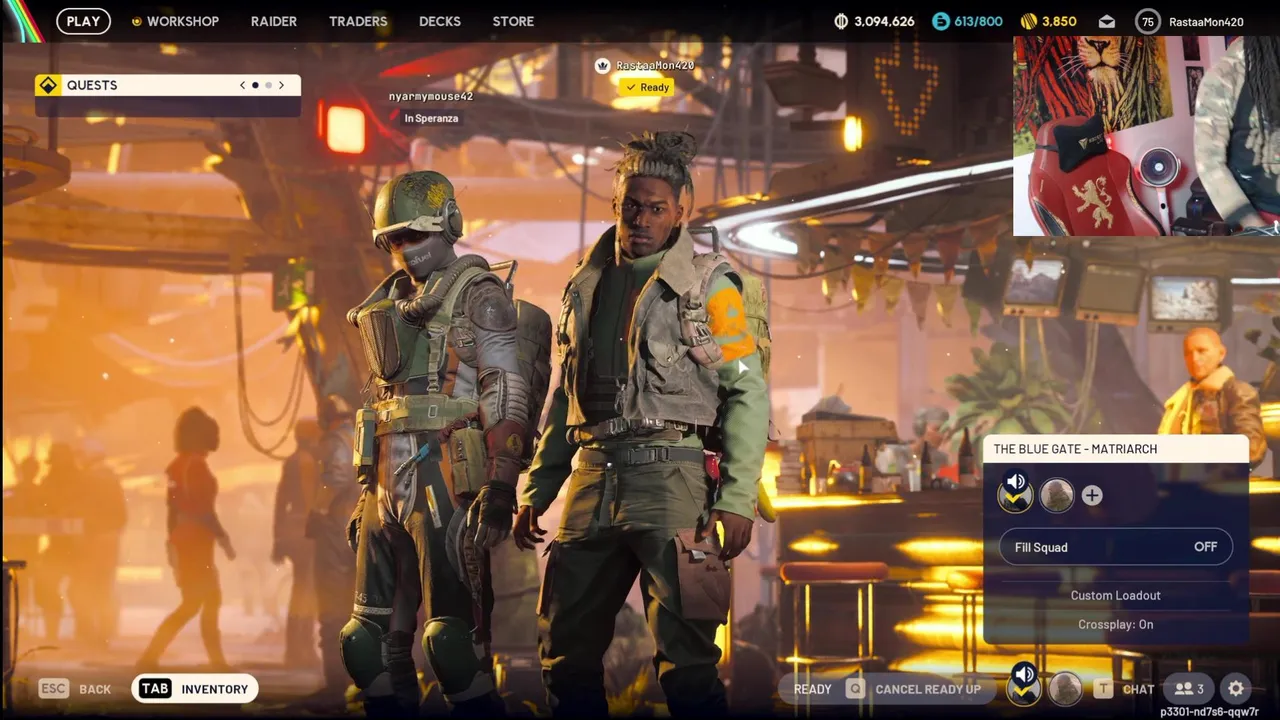The image size is (1280, 720).
Task: Select the second quest page dot
Action: coord(268,85)
